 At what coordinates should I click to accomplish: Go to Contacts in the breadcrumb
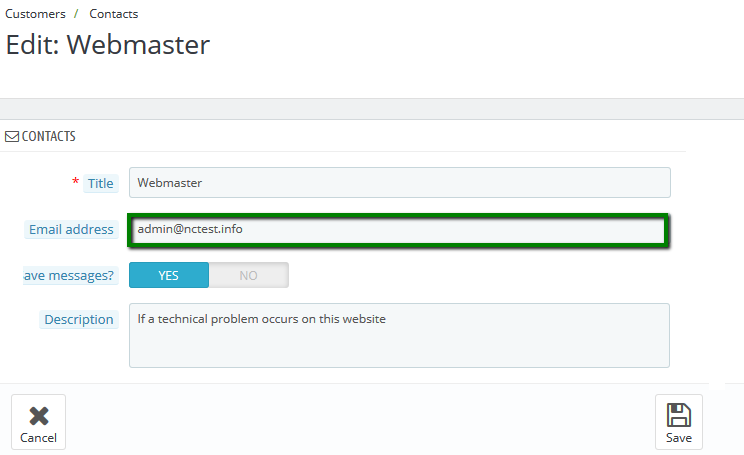click(114, 14)
